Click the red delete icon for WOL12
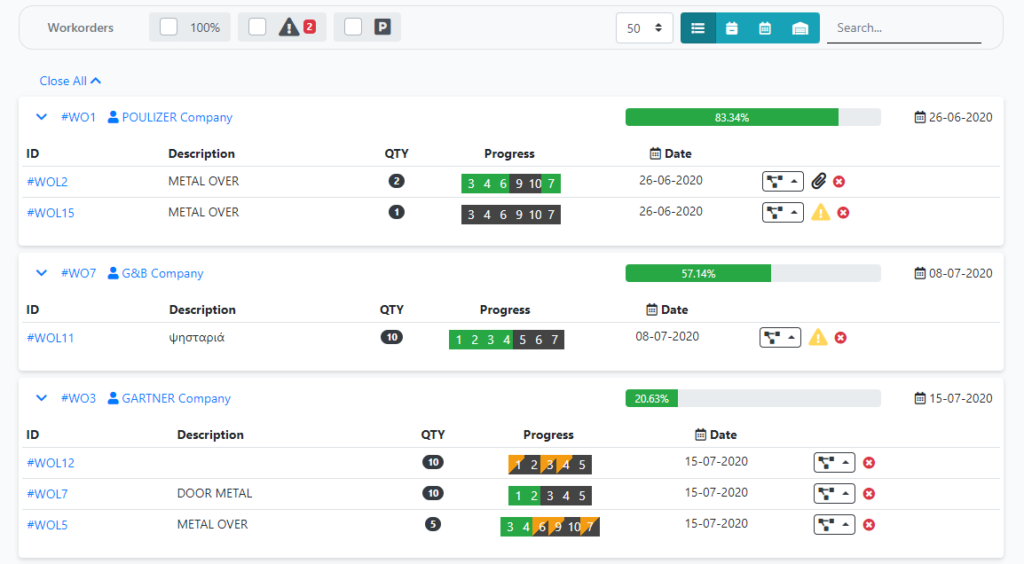1024x564 pixels. [869, 463]
